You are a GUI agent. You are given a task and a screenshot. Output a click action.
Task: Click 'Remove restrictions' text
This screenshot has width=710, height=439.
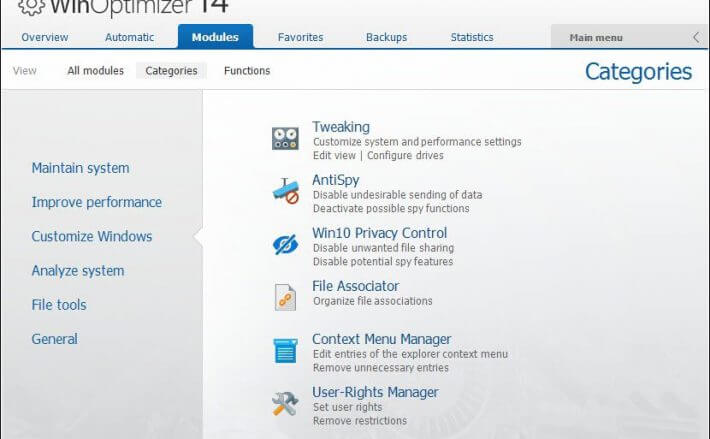click(360, 420)
